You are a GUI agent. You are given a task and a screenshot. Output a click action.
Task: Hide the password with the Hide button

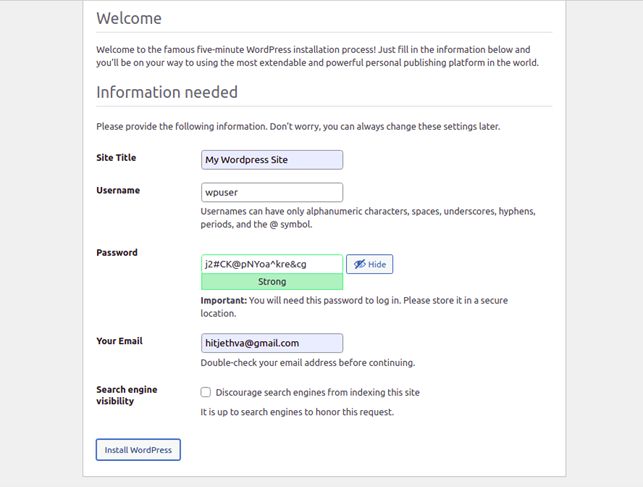(369, 264)
